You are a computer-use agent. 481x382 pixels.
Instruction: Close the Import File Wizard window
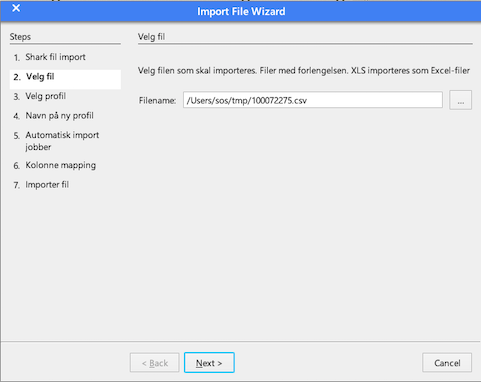pyautogui.click(x=16, y=8)
